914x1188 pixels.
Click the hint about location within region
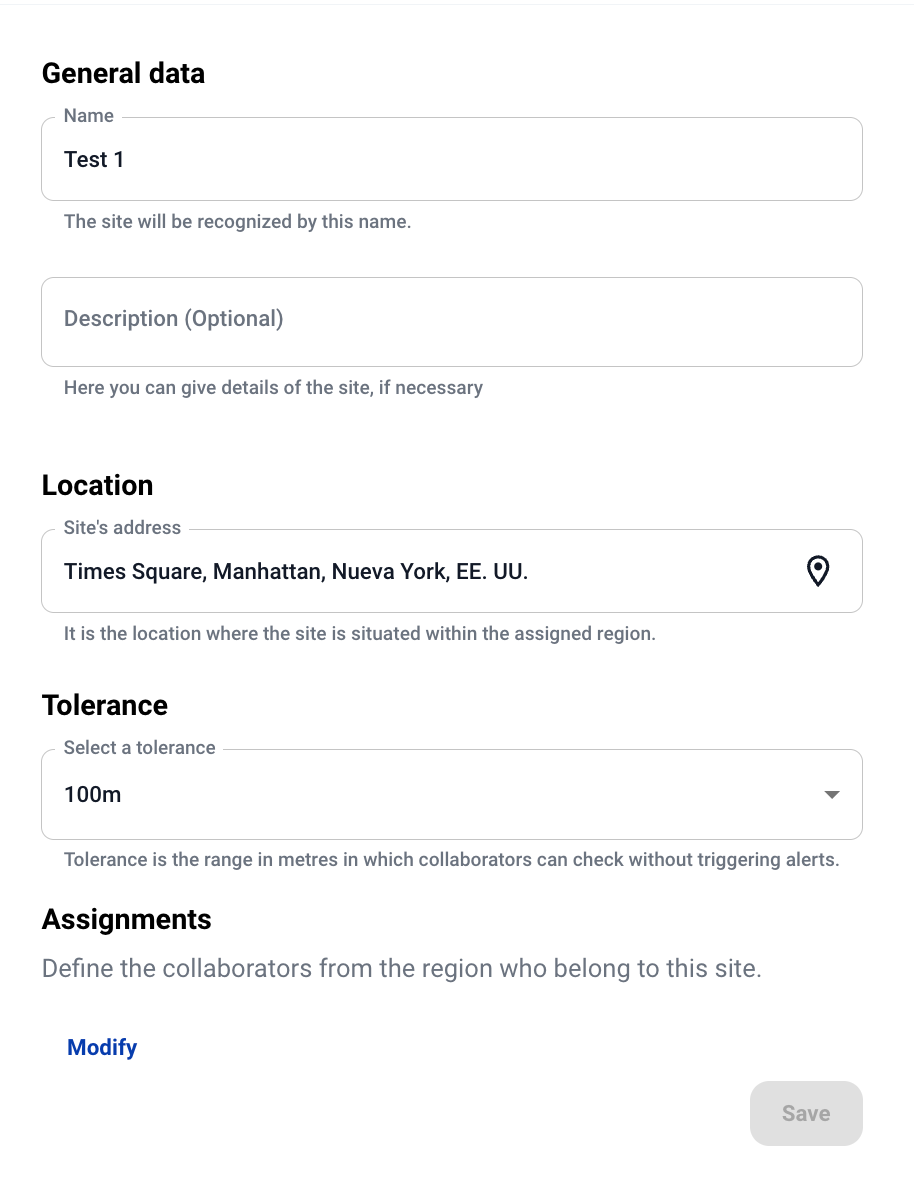click(x=359, y=633)
